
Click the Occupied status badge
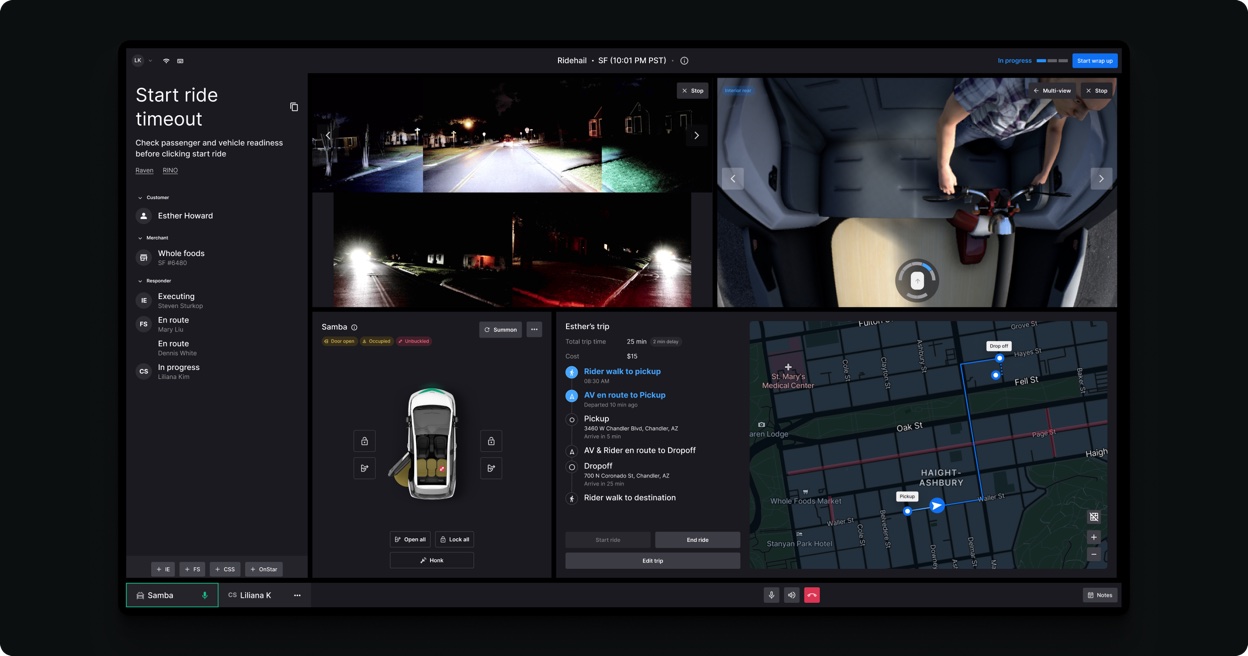pos(377,342)
